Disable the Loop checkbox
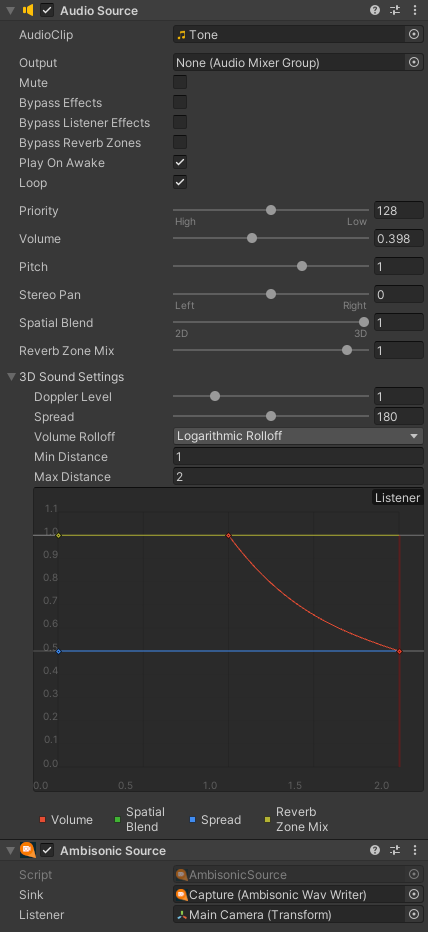This screenshot has height=932, width=428. point(180,182)
